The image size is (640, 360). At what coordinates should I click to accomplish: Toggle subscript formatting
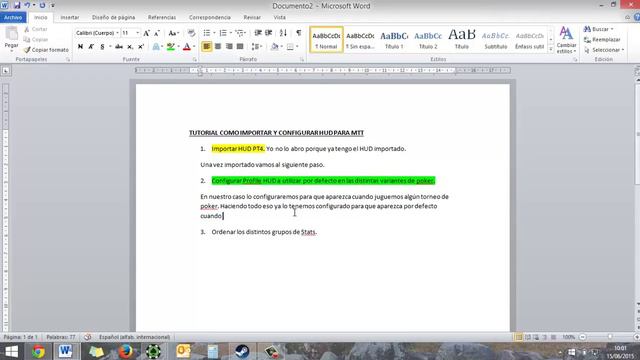coord(130,47)
